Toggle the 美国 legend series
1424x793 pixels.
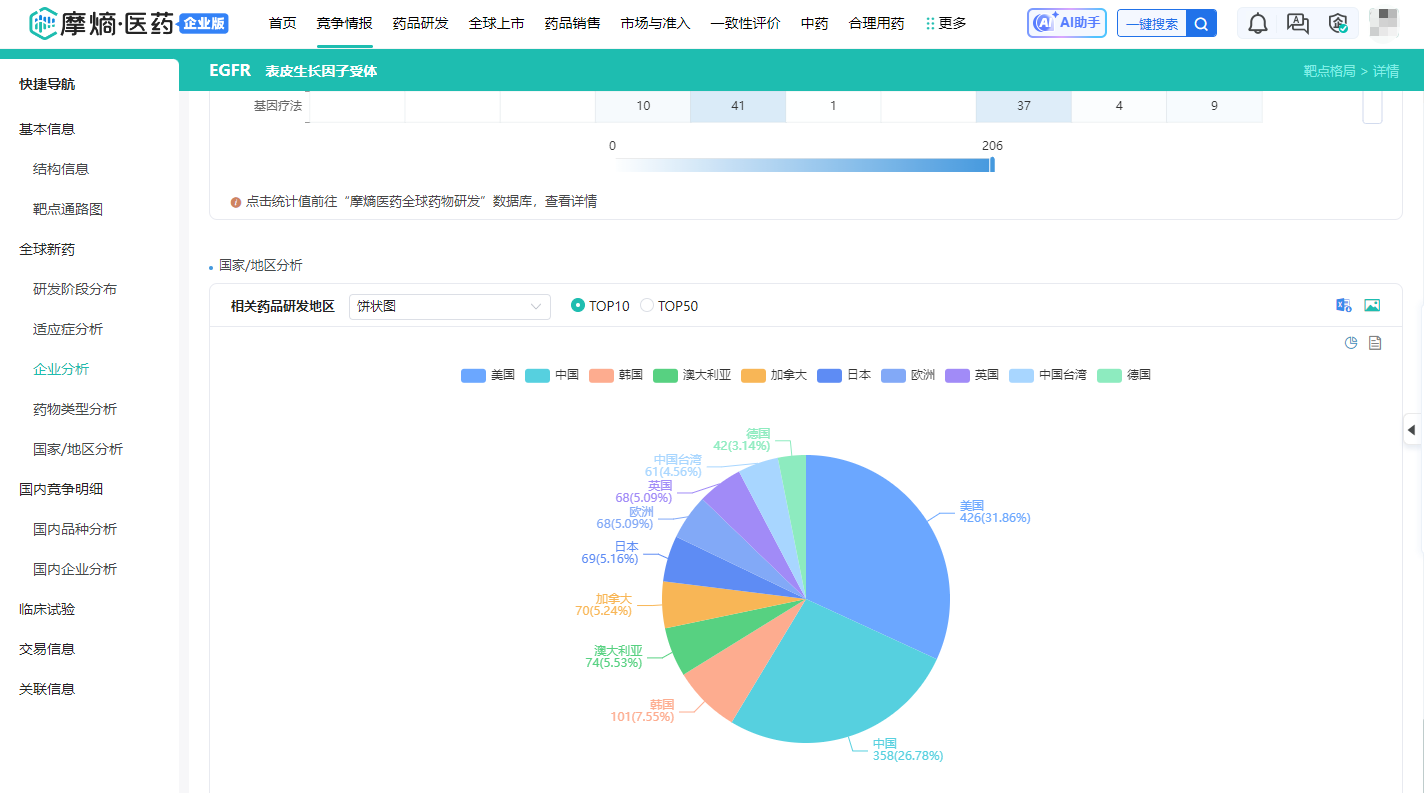[488, 375]
